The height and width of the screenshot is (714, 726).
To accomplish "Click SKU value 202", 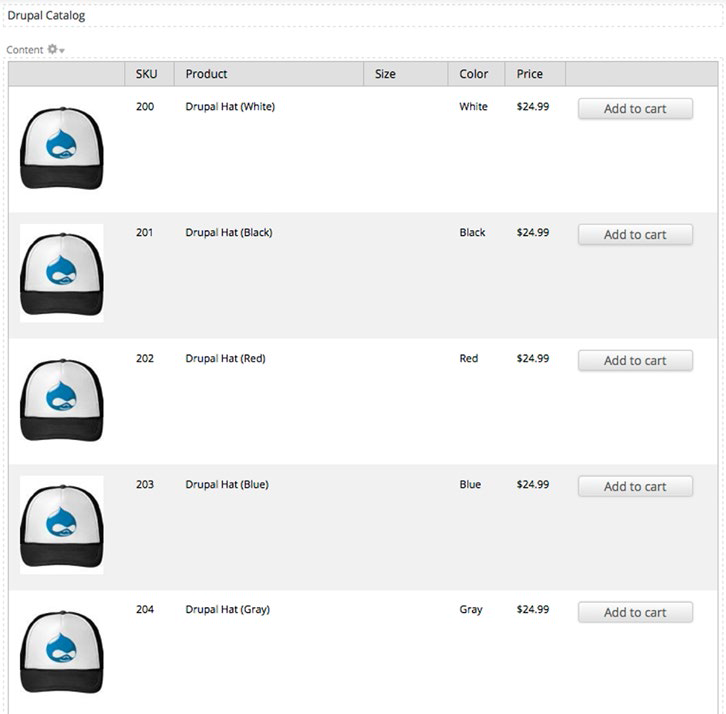I will point(145,358).
